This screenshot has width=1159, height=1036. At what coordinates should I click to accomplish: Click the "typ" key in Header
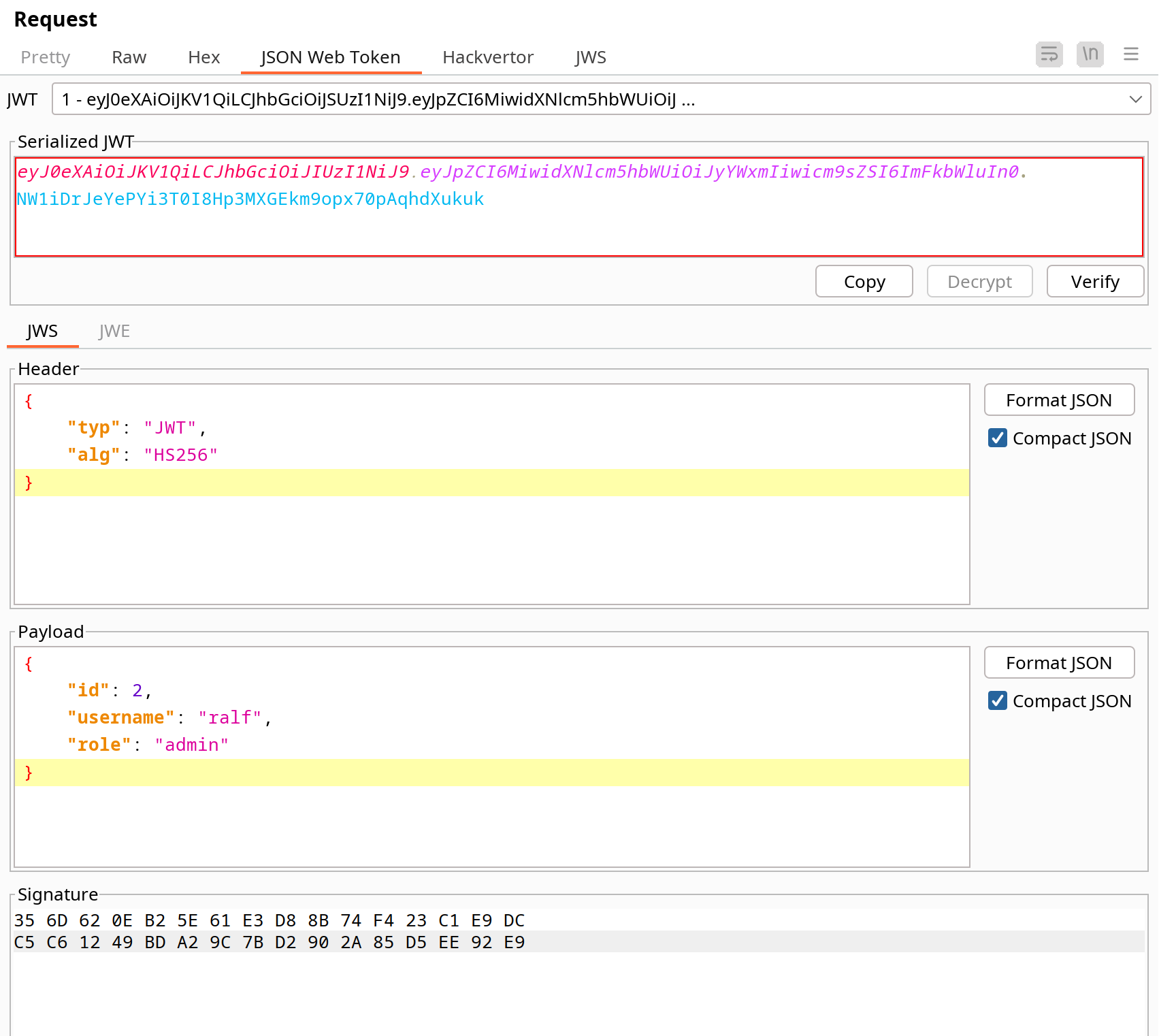point(94,427)
